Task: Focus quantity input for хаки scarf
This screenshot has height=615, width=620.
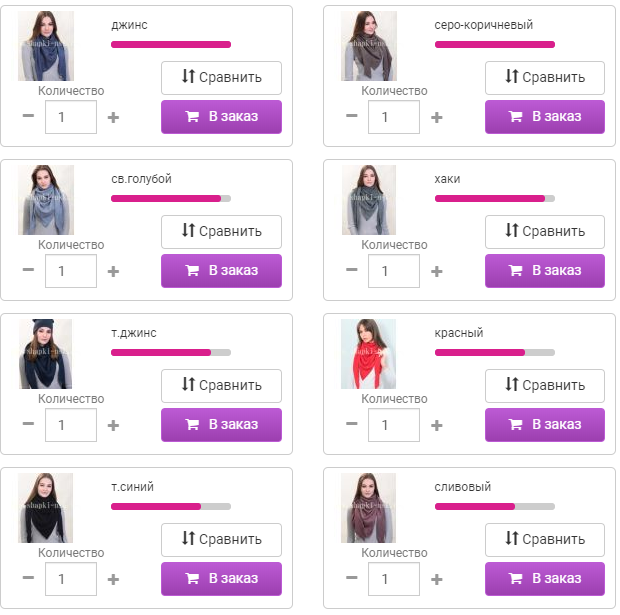Action: 394,271
